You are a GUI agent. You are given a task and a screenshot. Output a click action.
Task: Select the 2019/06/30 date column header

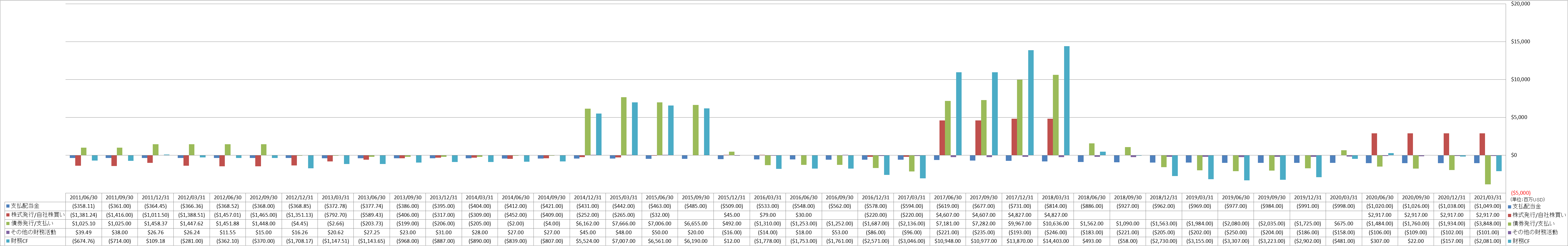click(x=1236, y=198)
